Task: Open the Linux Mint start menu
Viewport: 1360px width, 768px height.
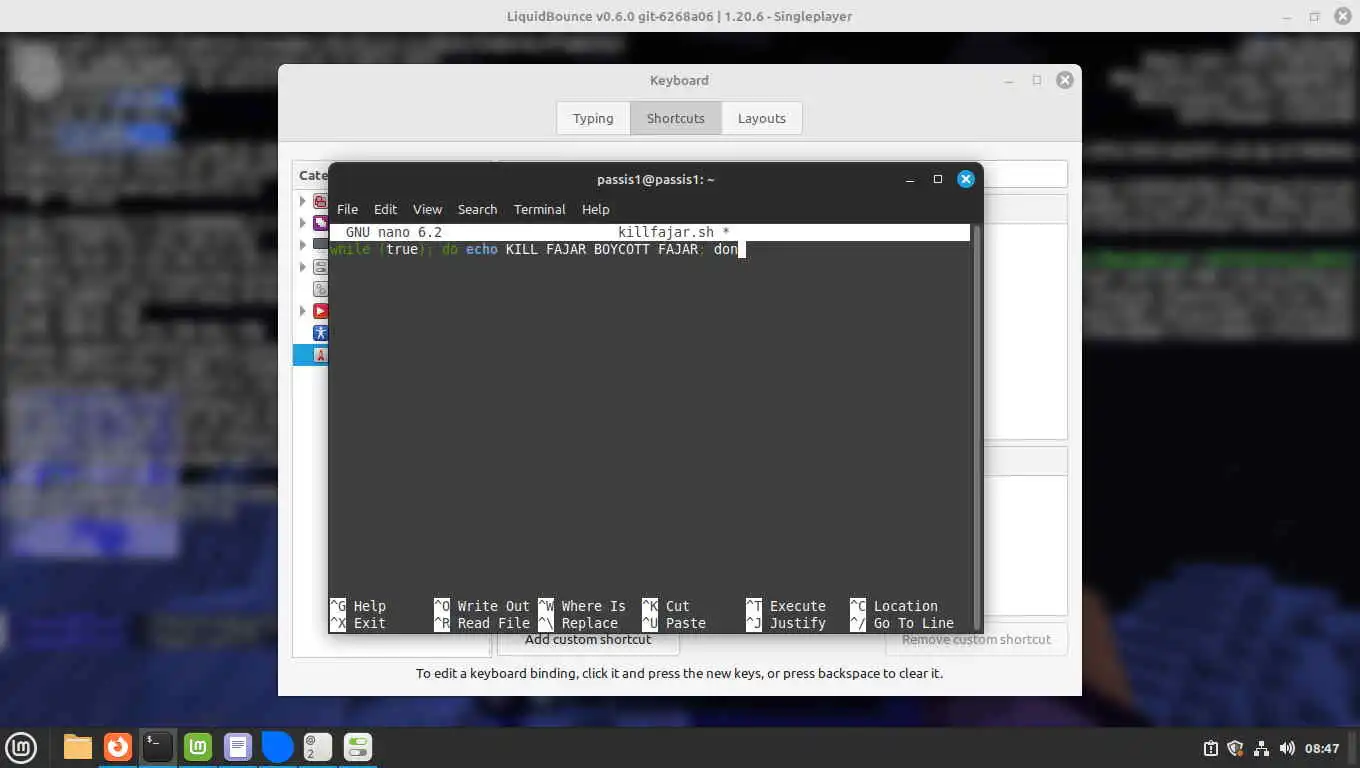Action: coord(21,747)
